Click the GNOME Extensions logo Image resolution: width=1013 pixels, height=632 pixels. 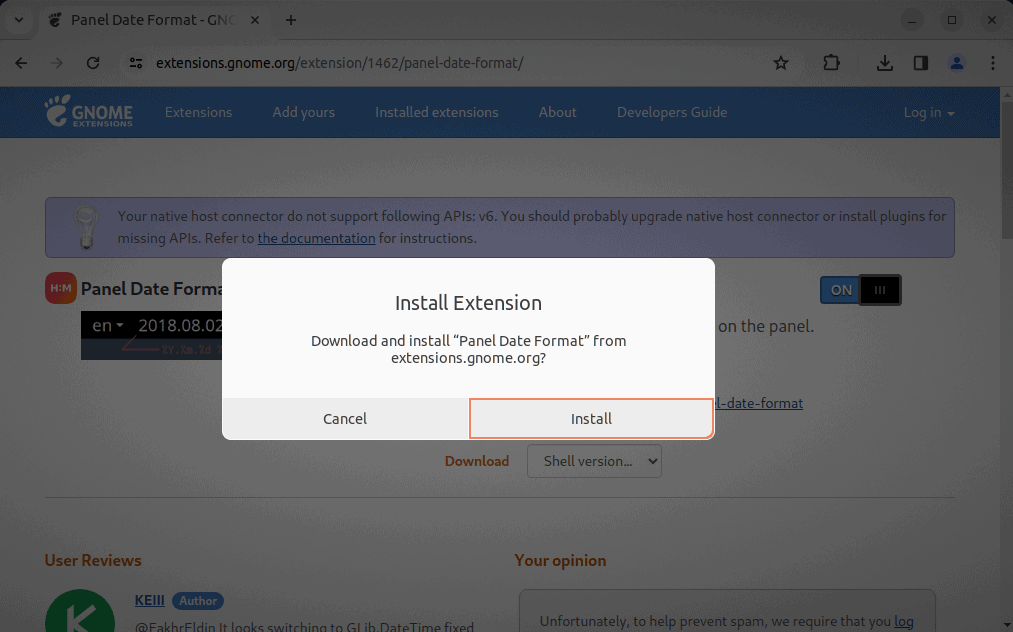89,111
